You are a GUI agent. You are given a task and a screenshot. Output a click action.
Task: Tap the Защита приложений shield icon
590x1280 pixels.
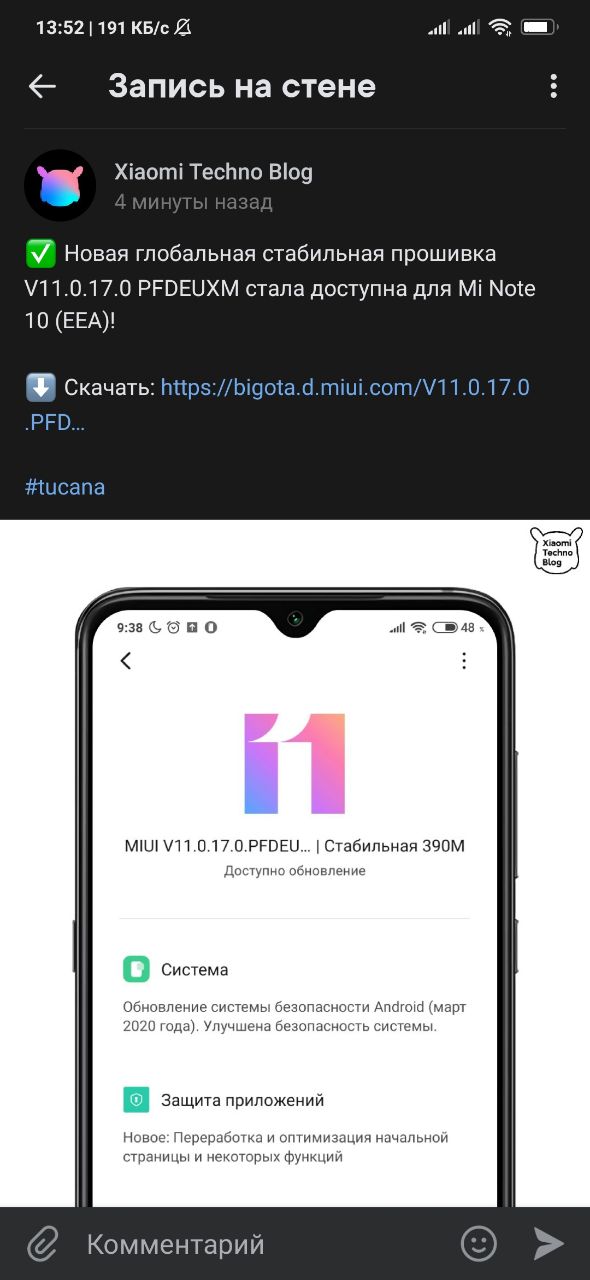136,1100
